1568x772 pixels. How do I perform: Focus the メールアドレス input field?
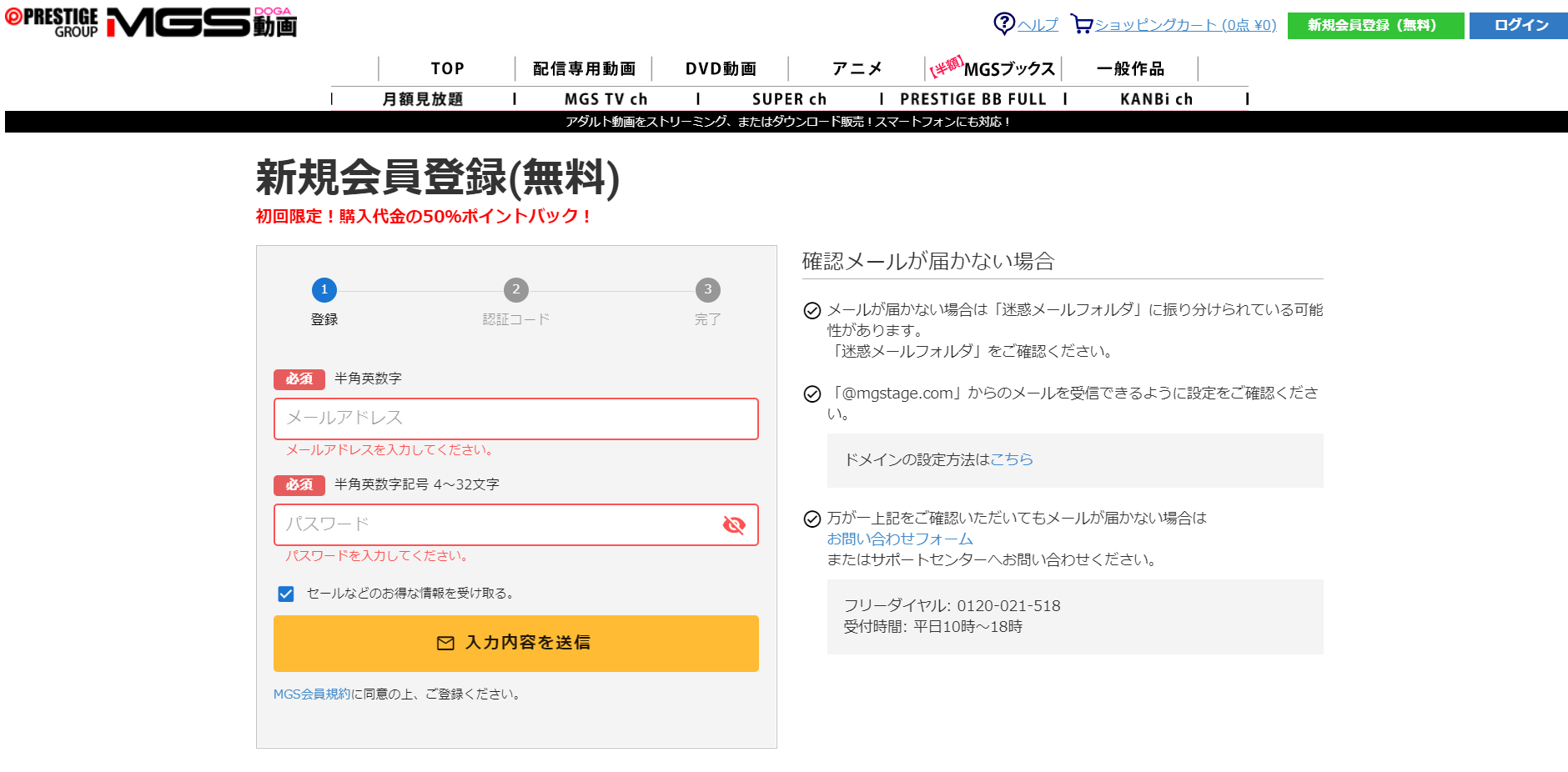(516, 419)
